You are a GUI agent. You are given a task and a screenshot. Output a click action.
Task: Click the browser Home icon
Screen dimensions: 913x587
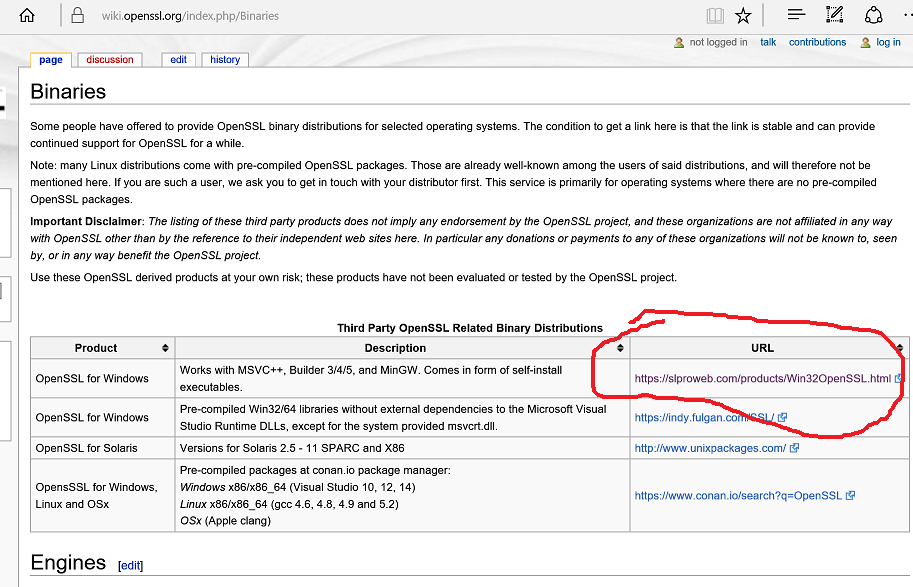[x=27, y=16]
